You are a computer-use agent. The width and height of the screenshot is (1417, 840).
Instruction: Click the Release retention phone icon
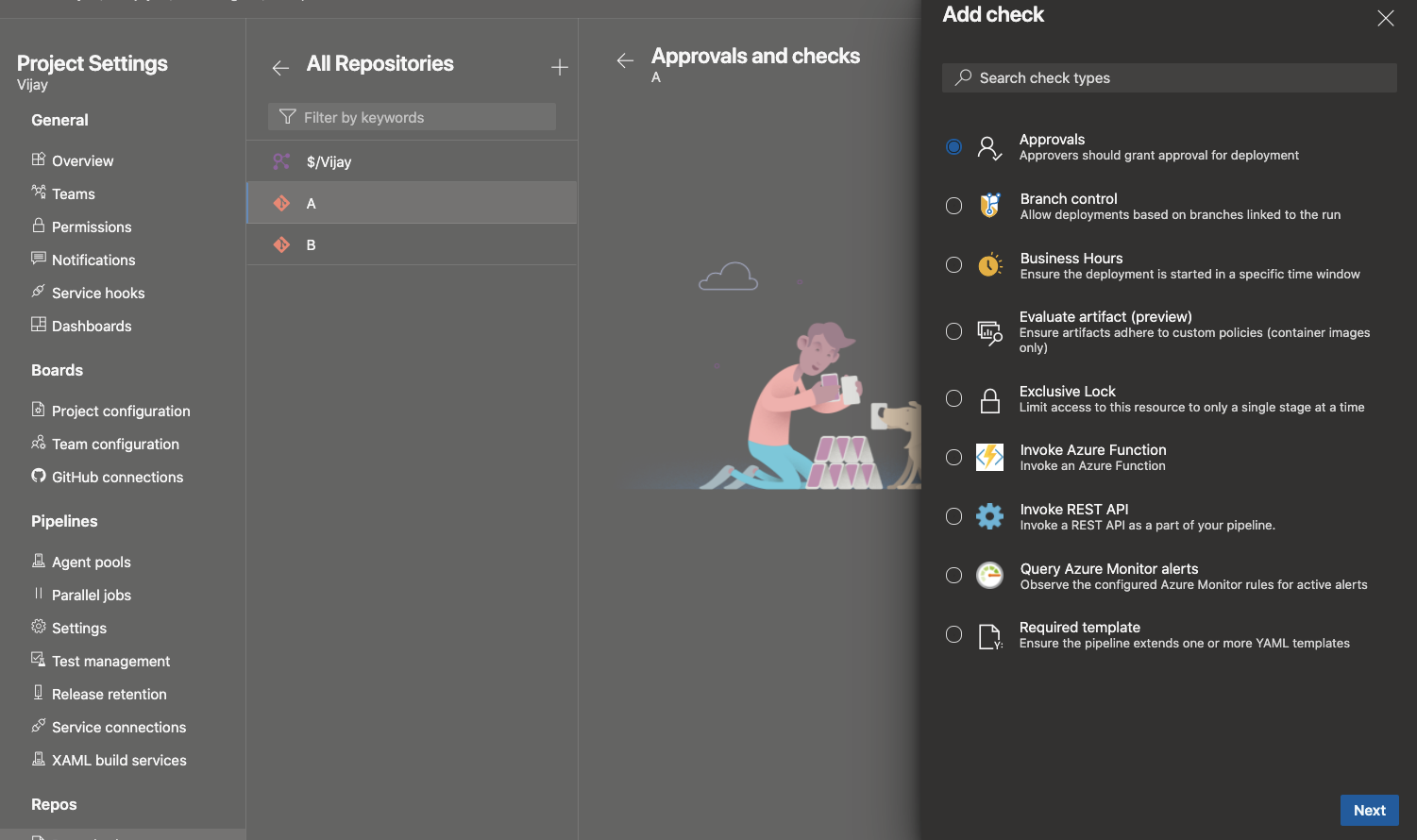(39, 692)
